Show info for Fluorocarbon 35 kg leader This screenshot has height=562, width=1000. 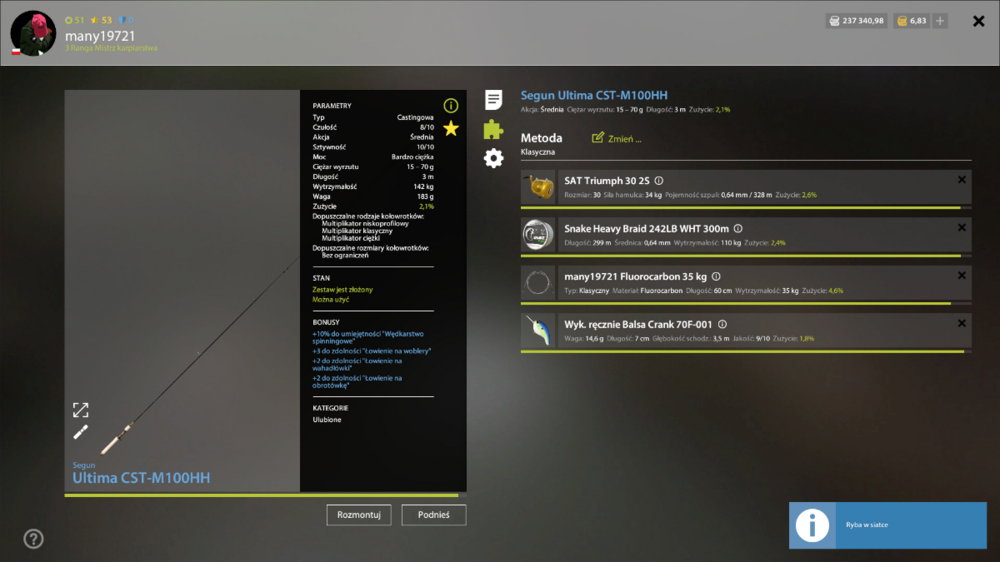click(716, 277)
